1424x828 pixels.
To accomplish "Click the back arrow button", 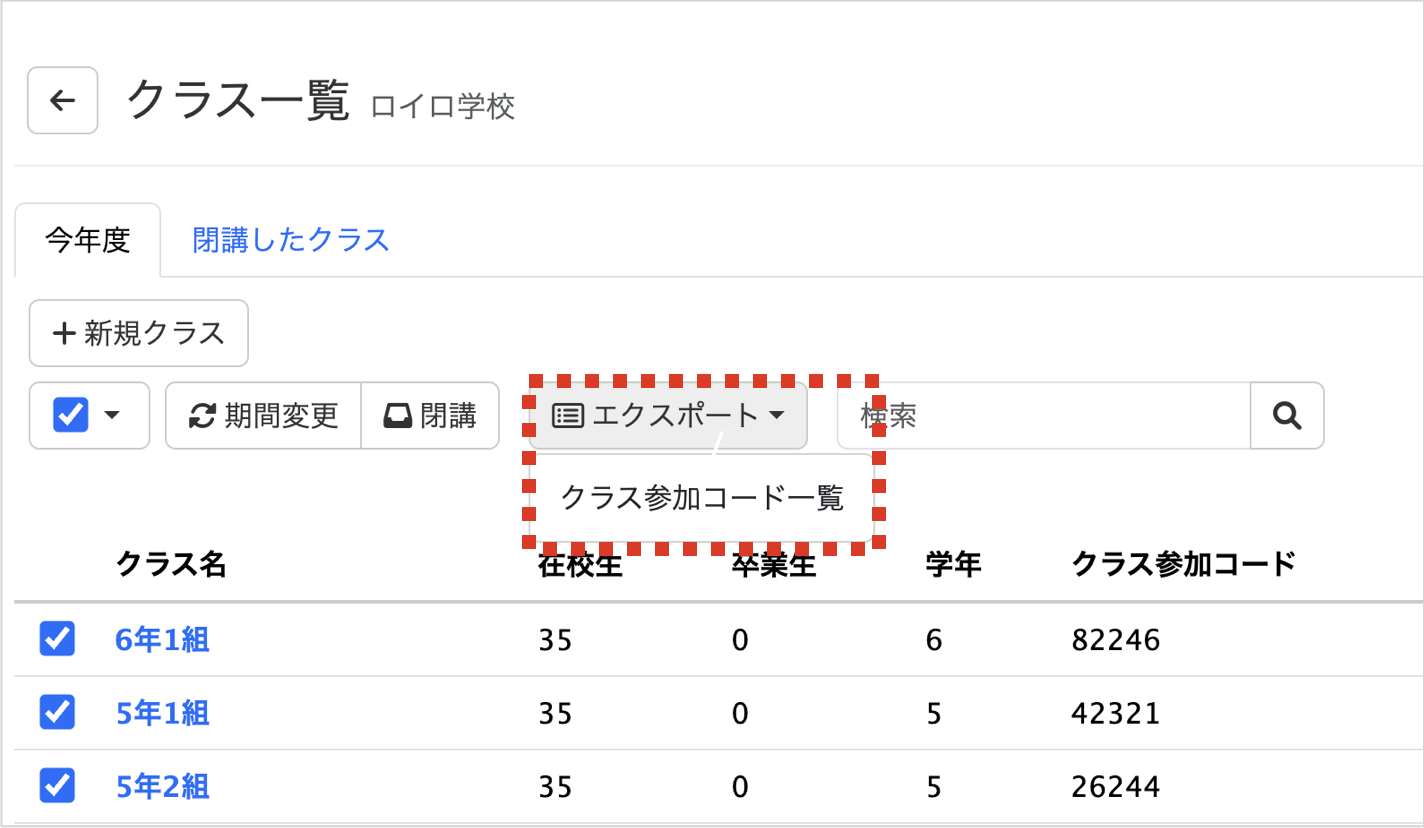I will click(62, 100).
